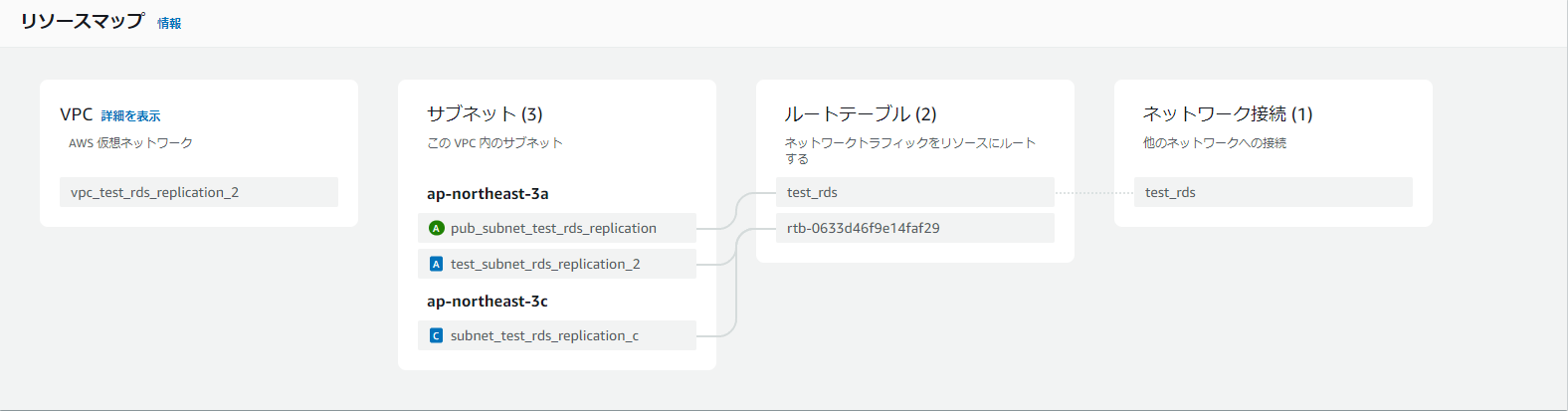Select route table rtb-0633d46f9e14faf29
The image size is (1568, 411).
pos(863,228)
